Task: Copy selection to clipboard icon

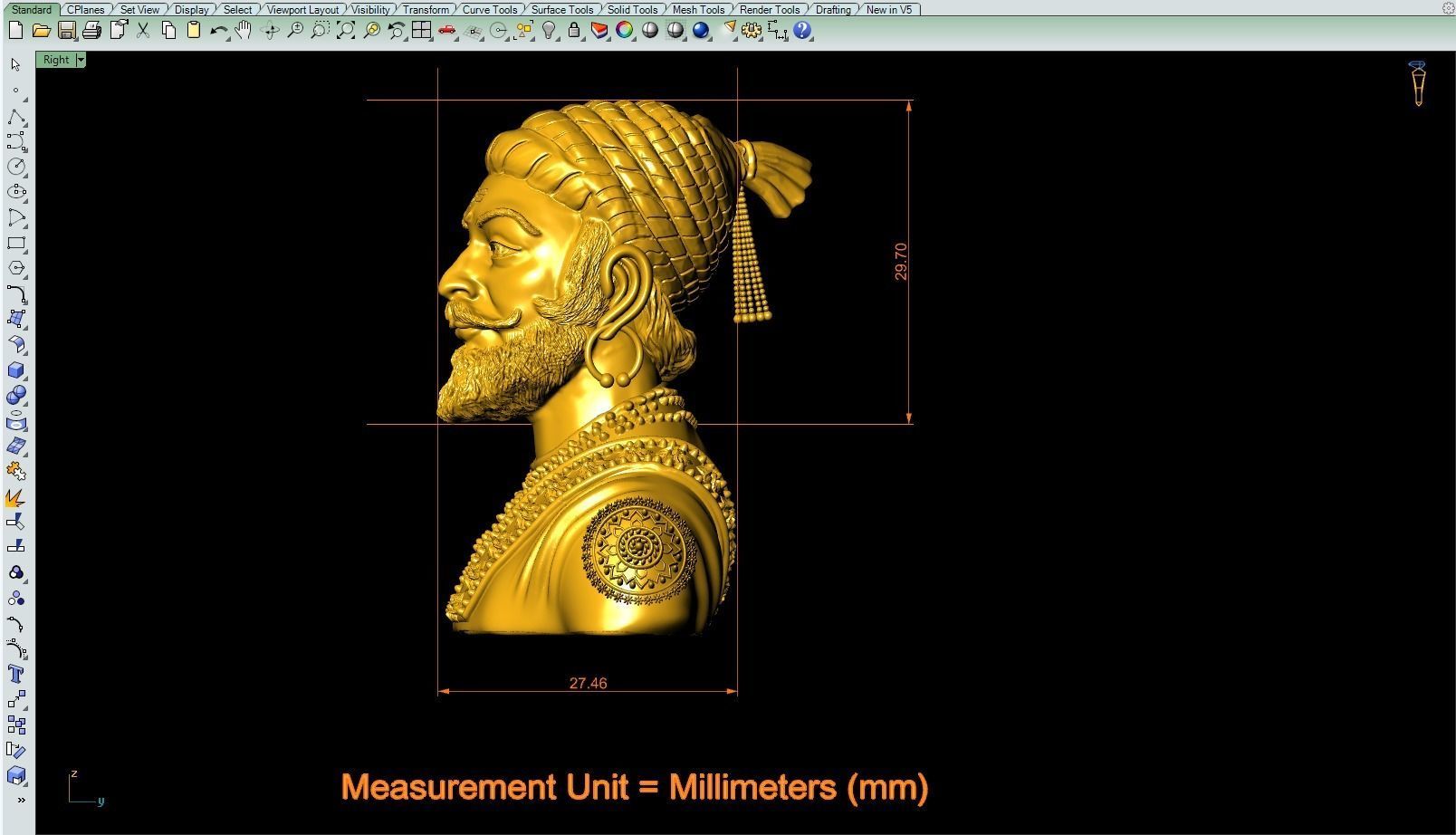Action: 168,30
